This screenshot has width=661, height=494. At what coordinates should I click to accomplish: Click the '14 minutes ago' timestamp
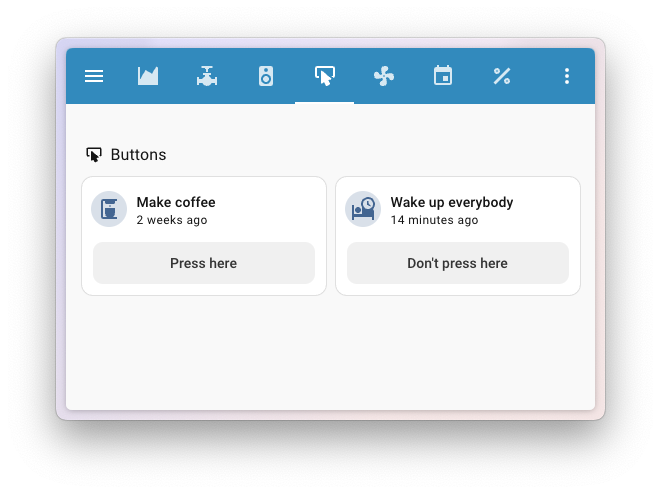click(x=434, y=220)
